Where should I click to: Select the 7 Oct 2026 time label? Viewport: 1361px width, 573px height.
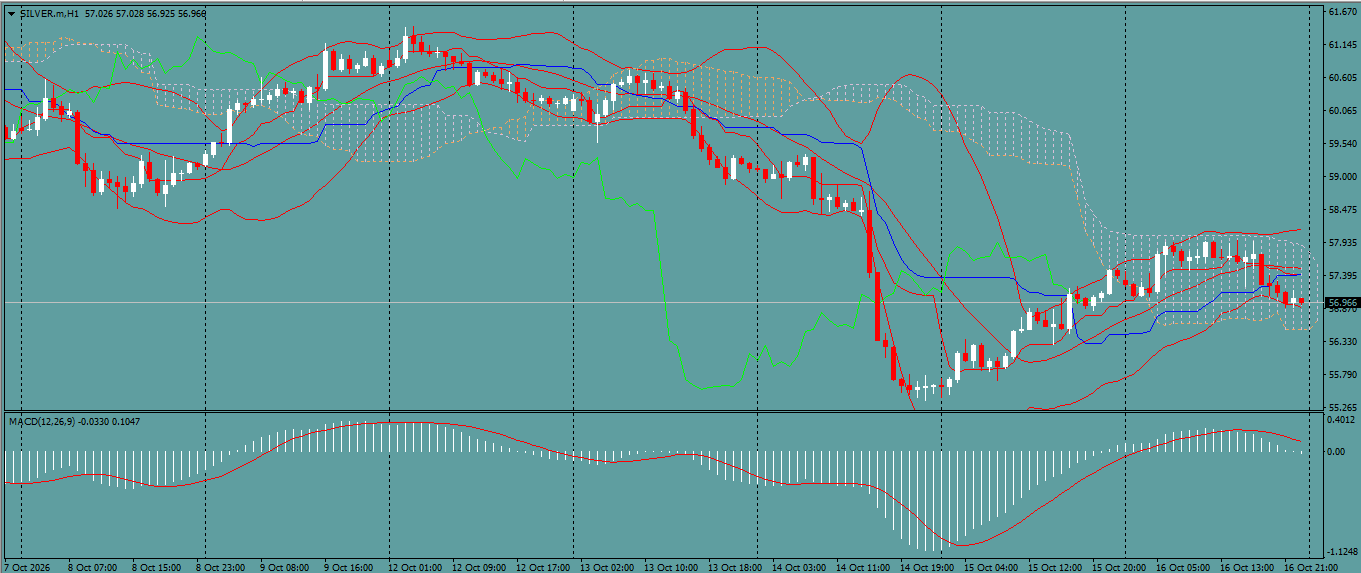(26, 567)
